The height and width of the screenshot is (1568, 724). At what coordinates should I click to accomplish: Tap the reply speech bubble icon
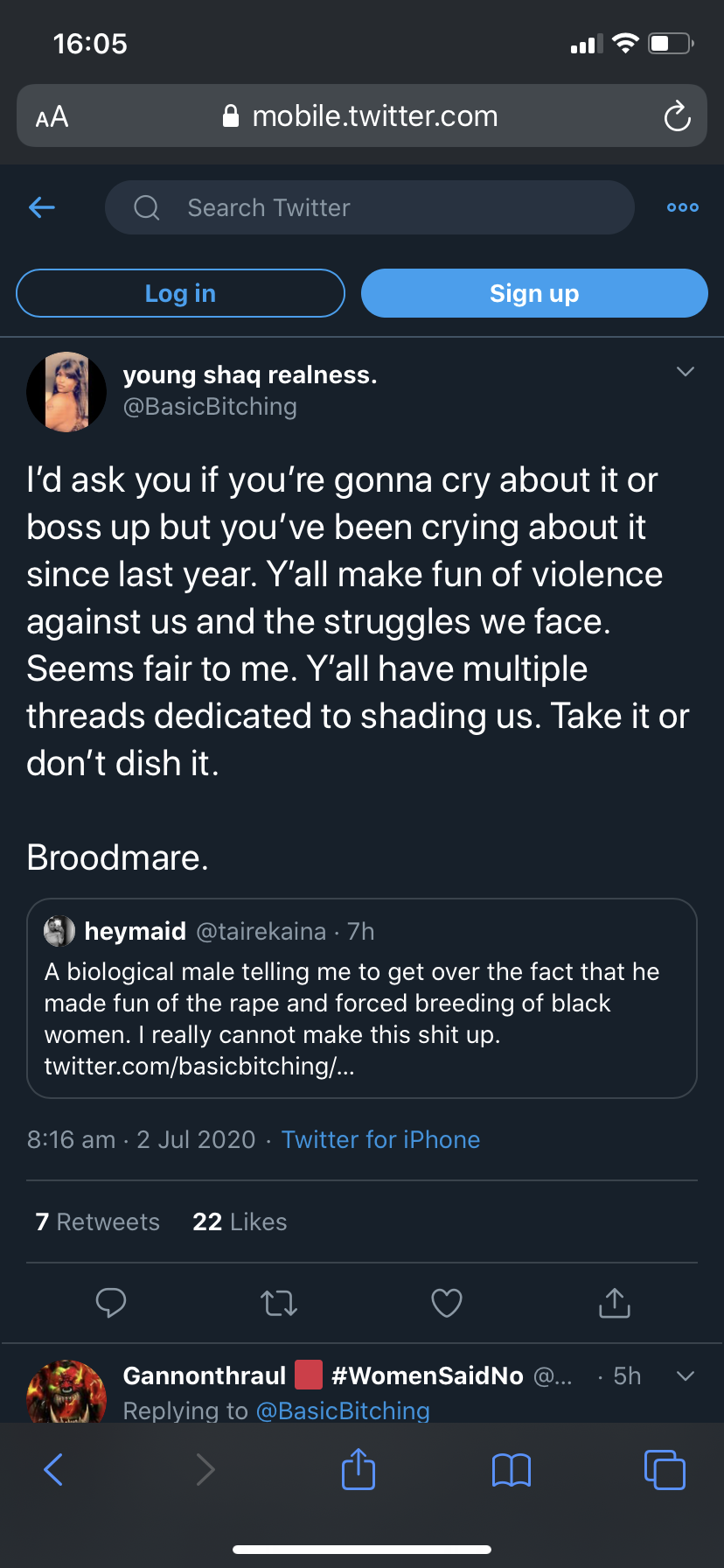[111, 1303]
